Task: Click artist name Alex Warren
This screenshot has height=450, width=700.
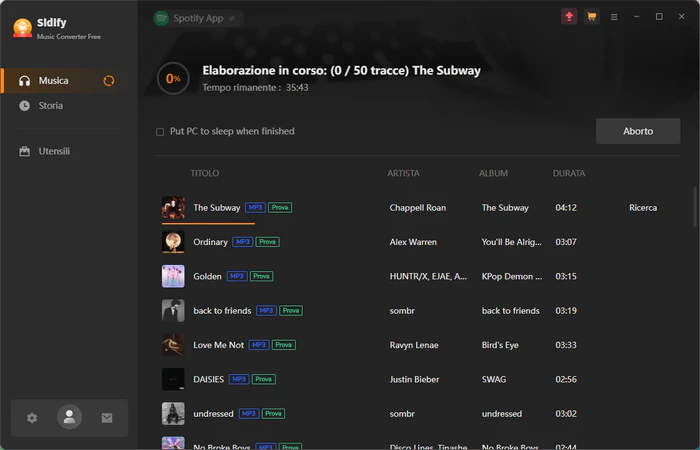Action: coord(413,242)
